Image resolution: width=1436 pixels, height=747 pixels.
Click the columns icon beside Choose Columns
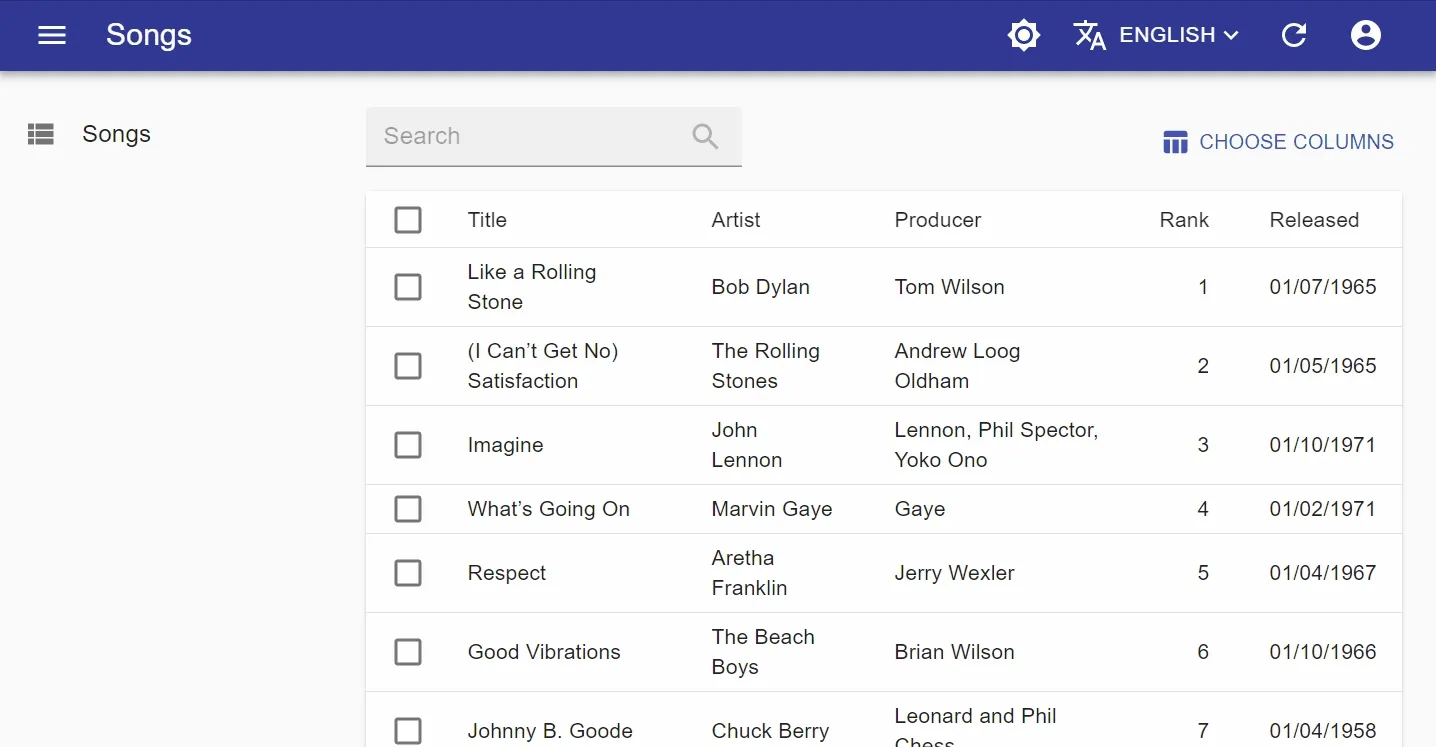(x=1175, y=142)
